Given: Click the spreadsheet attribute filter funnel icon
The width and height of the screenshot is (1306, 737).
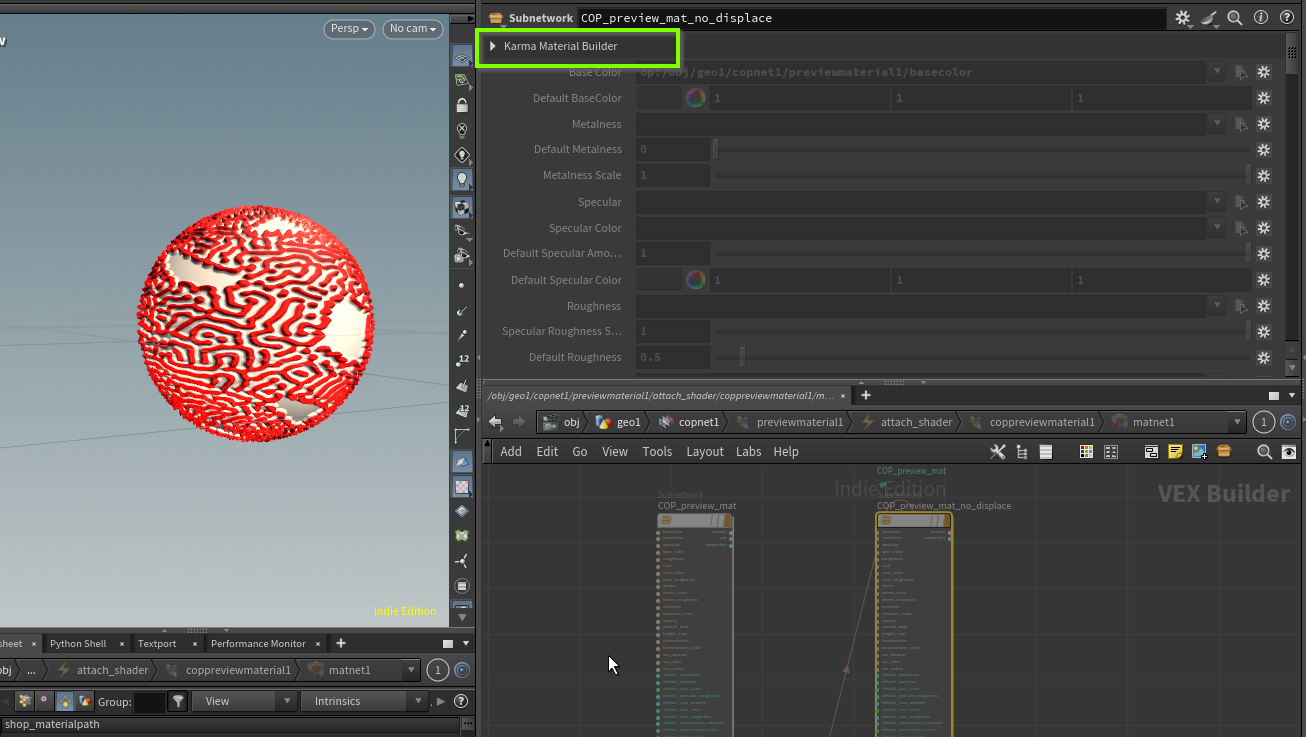Looking at the screenshot, I should pyautogui.click(x=178, y=701).
